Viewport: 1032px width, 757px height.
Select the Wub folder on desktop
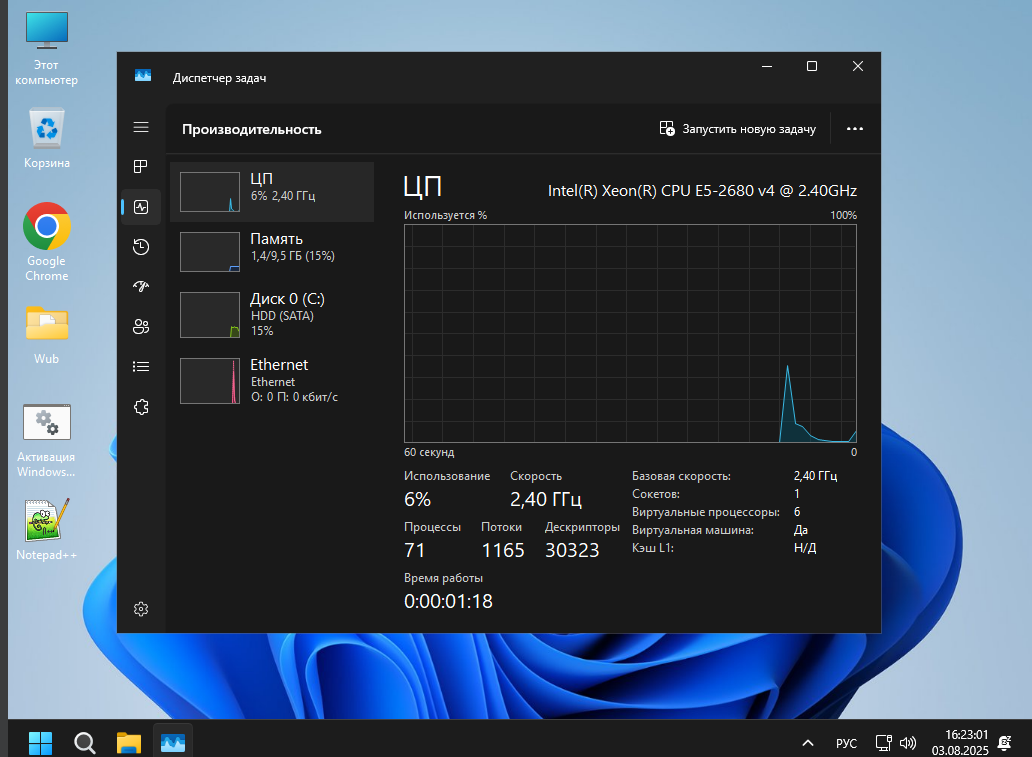tap(47, 336)
